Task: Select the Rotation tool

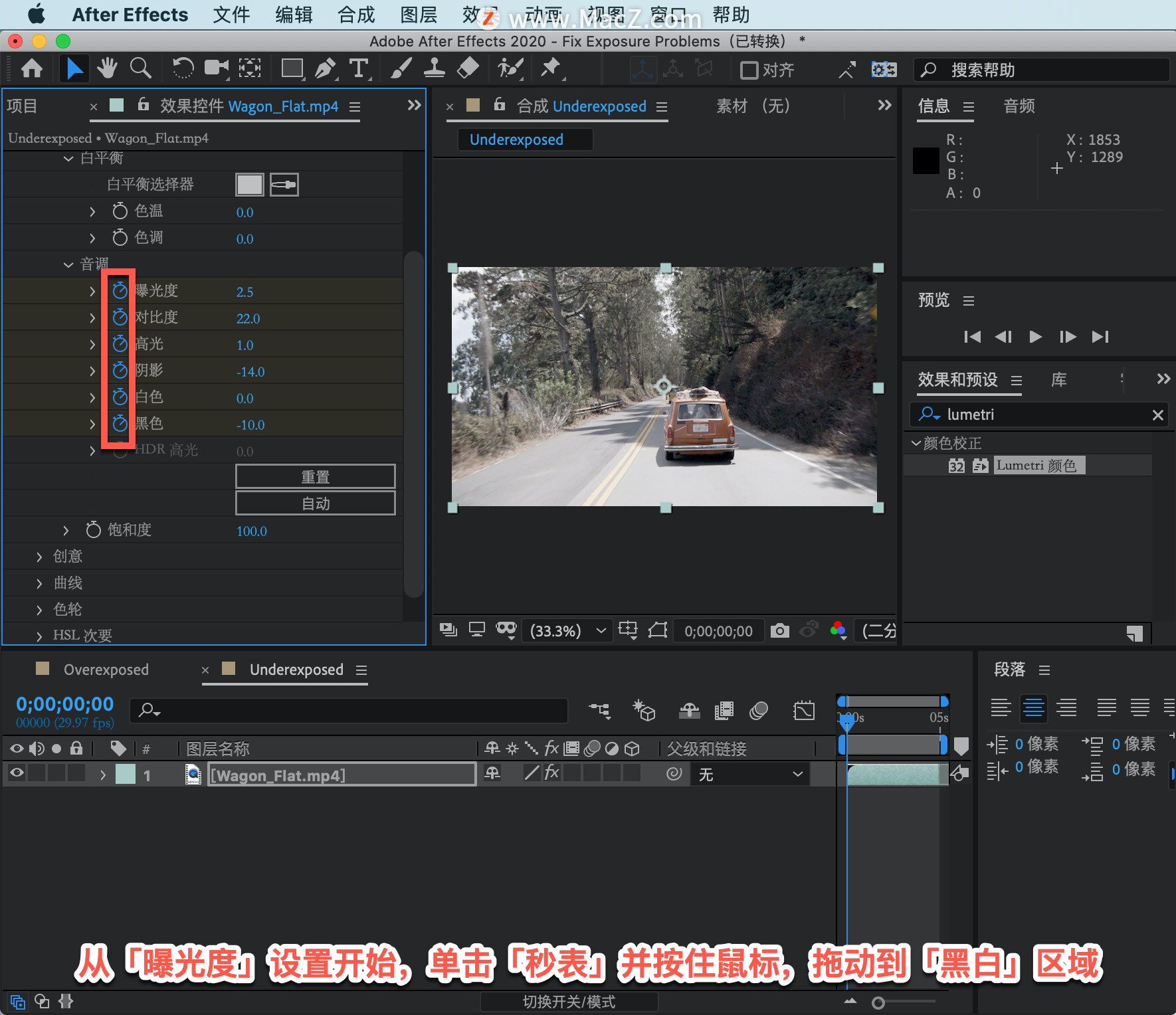Action: tap(183, 68)
